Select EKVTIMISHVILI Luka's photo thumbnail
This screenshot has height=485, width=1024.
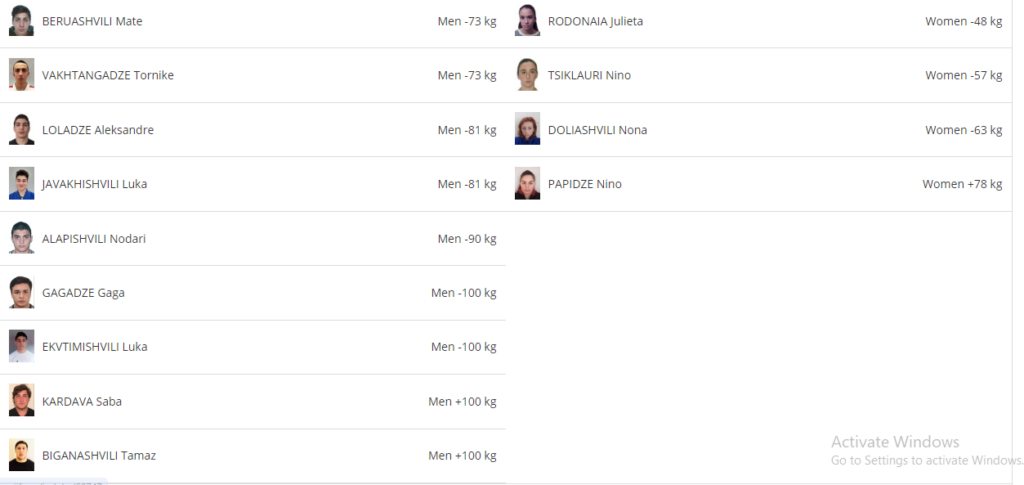click(x=22, y=346)
